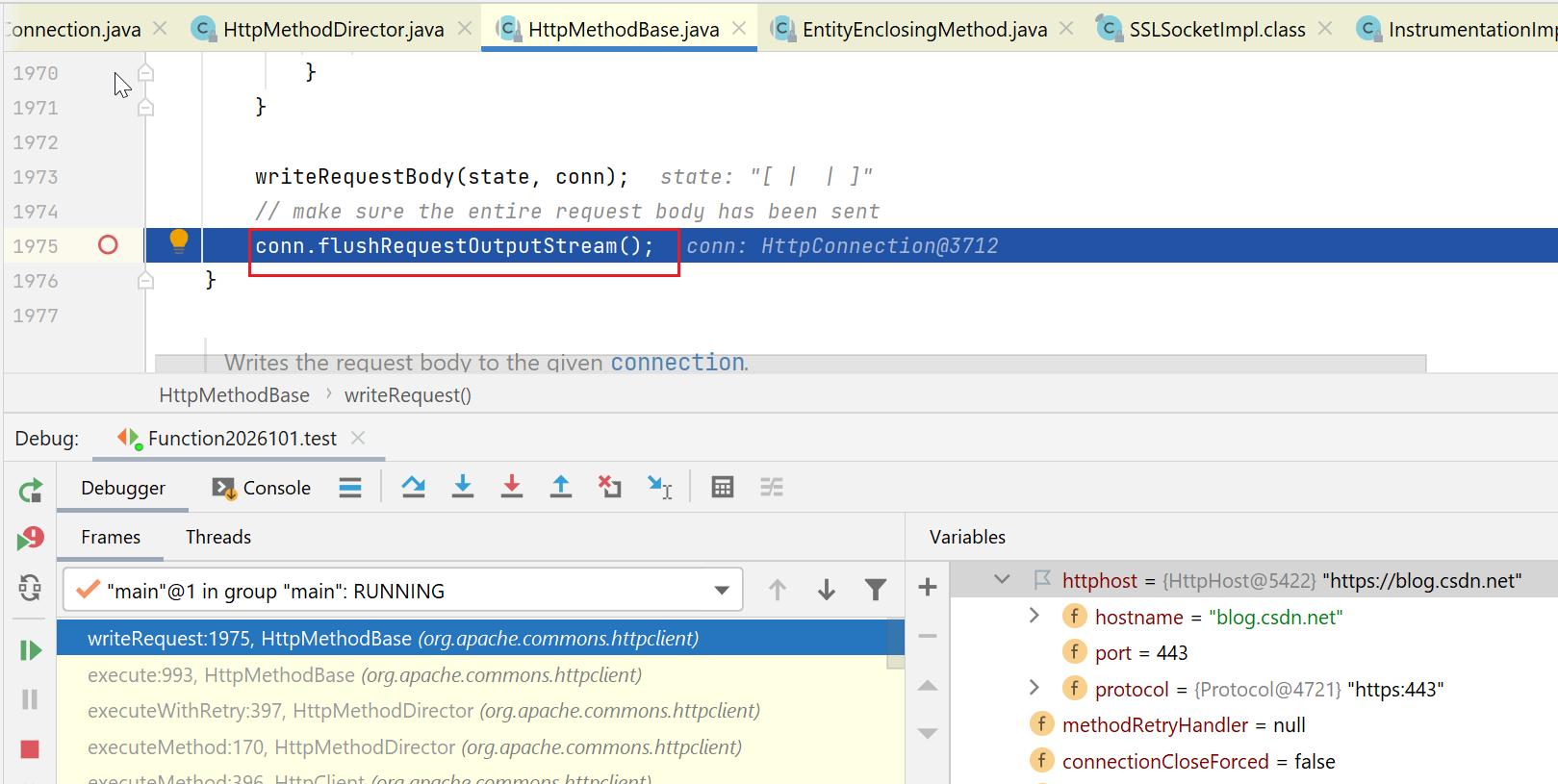This screenshot has height=784, width=1558.
Task: Toggle the breakpoint on line 1975
Action: (108, 245)
